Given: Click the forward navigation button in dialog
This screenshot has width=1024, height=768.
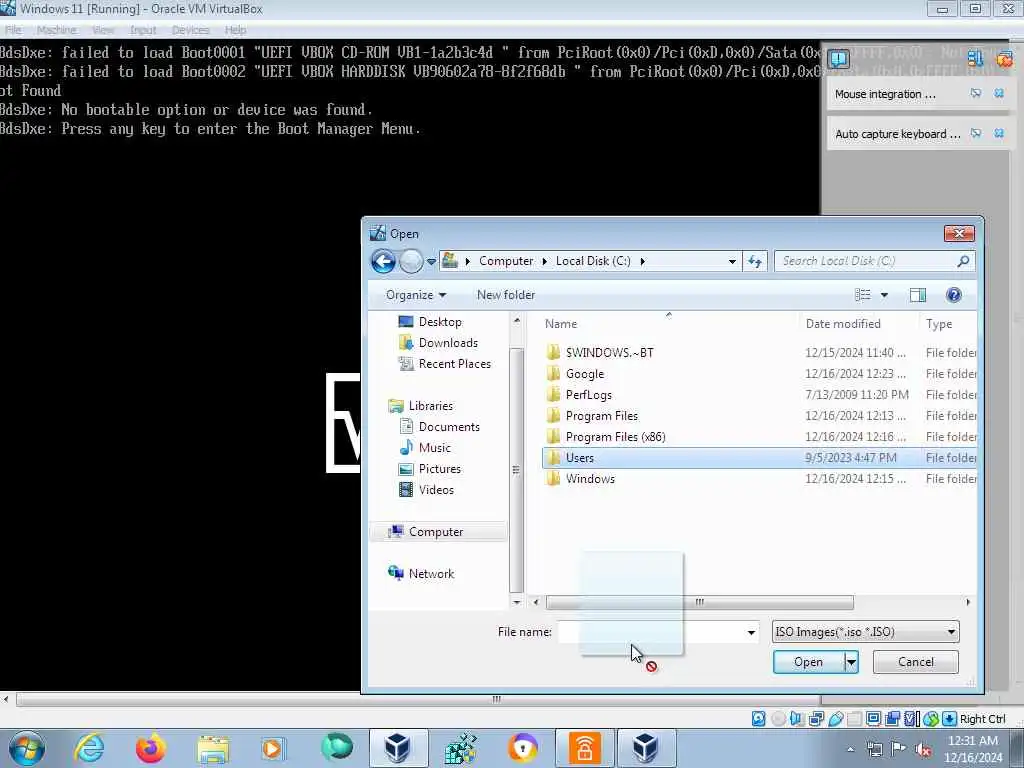Looking at the screenshot, I should 411,261.
